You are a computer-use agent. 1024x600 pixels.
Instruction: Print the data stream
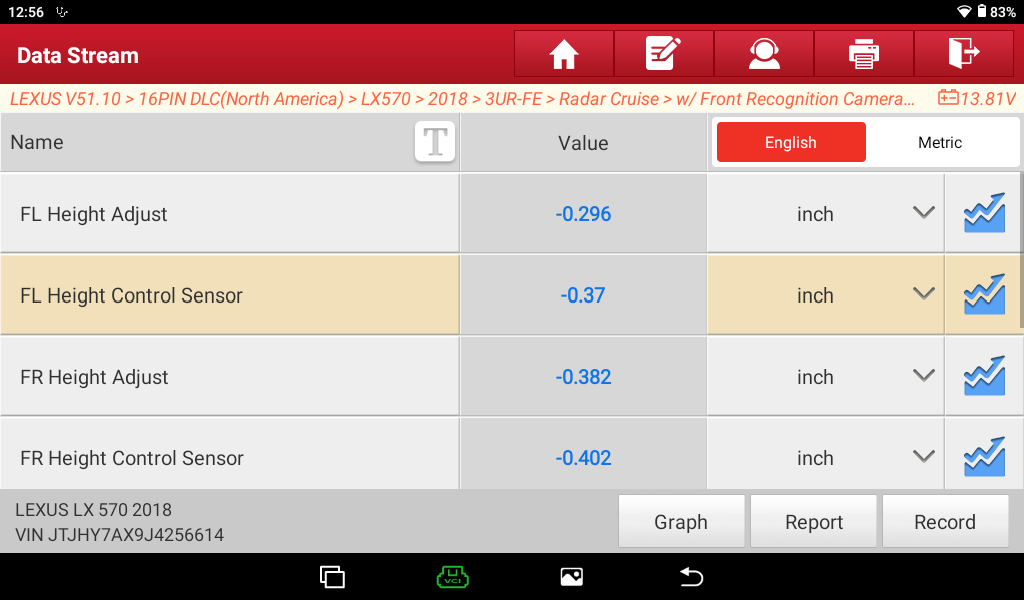(863, 54)
